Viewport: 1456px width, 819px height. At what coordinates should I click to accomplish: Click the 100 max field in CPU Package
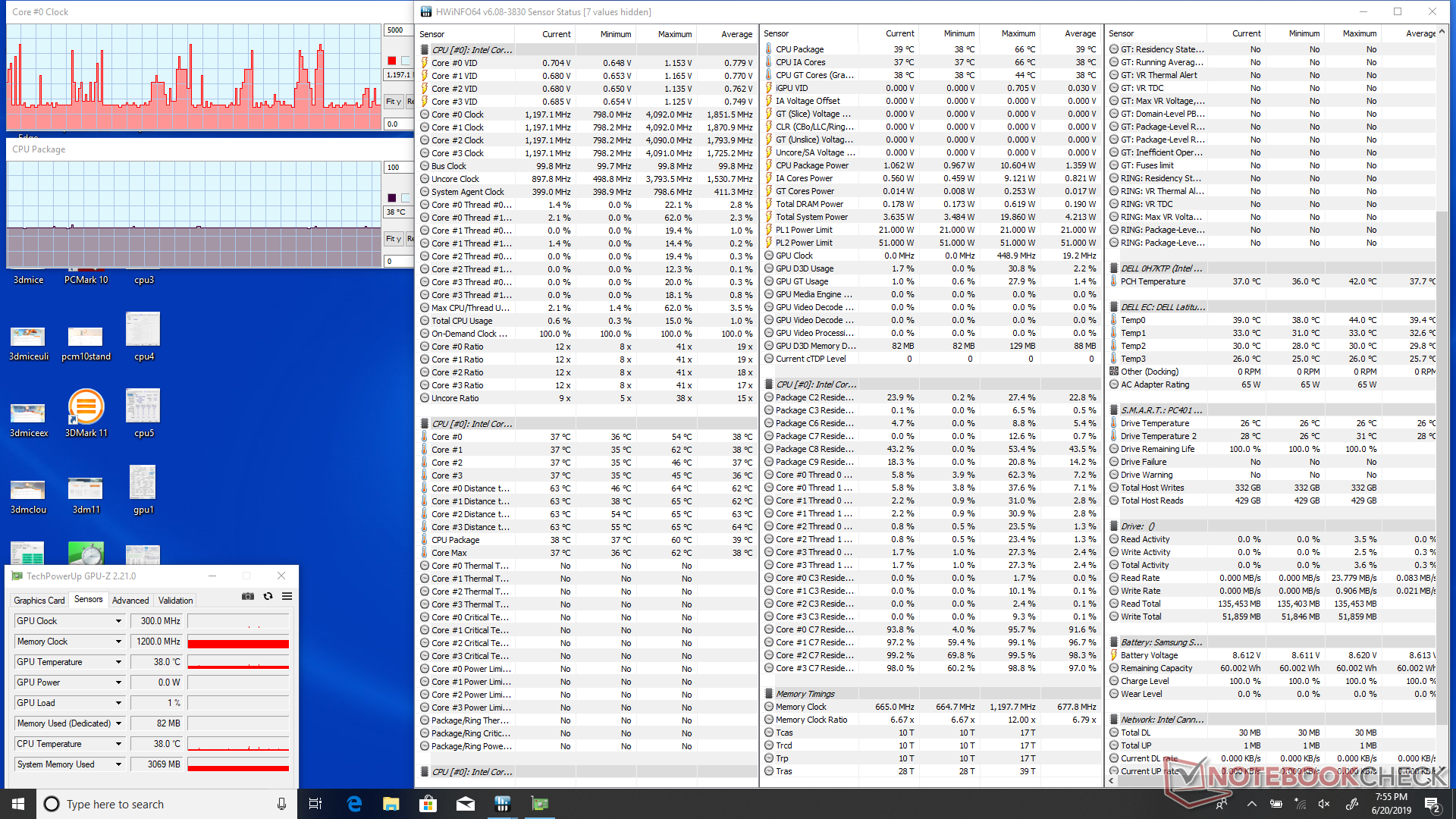pos(398,168)
